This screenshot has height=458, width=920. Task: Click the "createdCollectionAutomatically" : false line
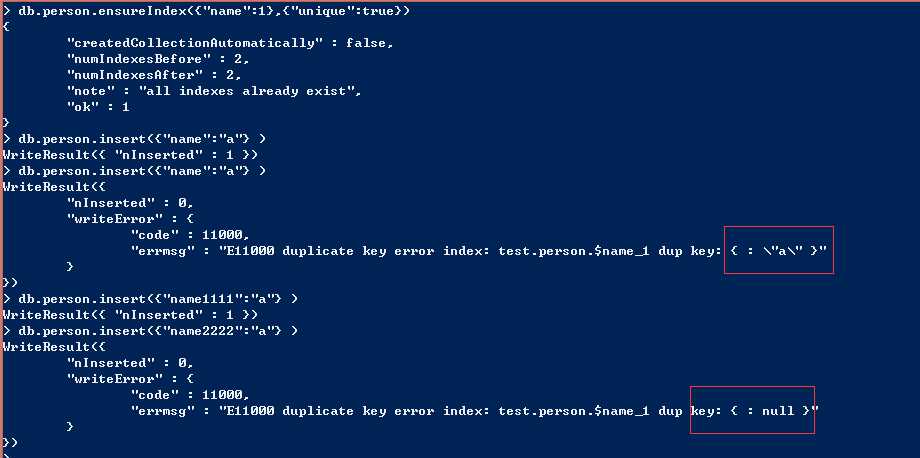pos(230,42)
